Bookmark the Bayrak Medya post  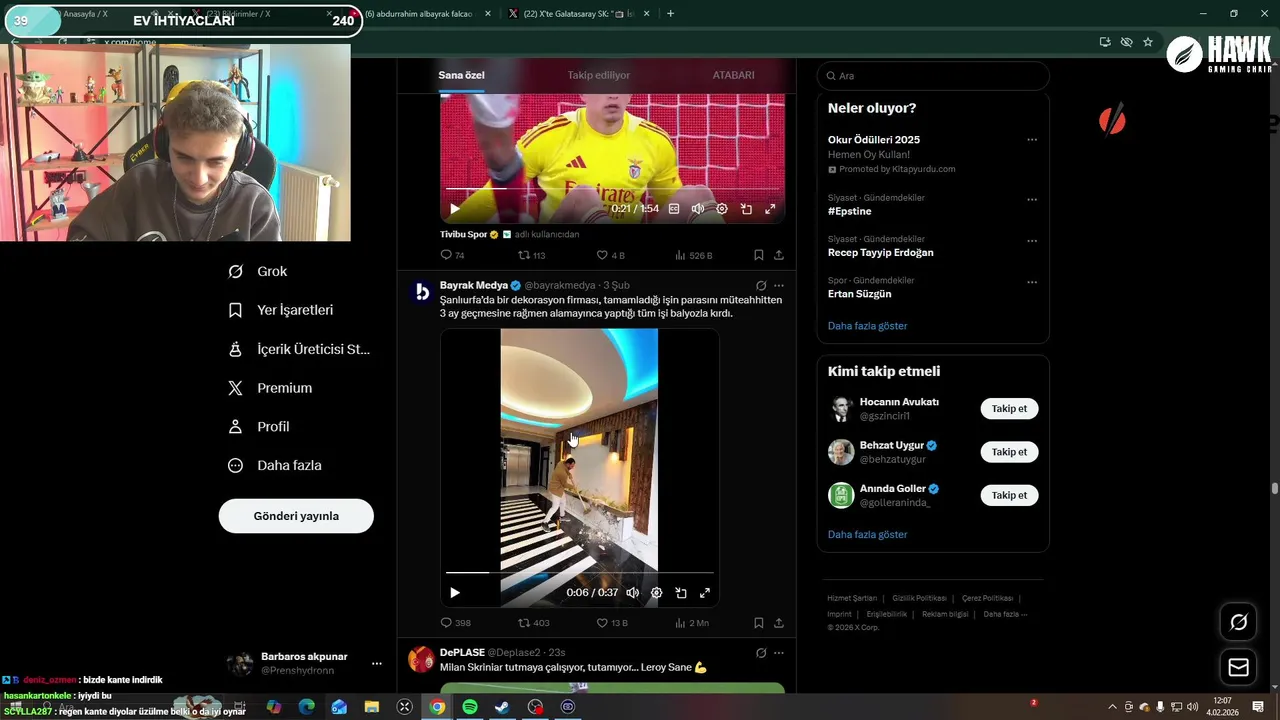(759, 622)
